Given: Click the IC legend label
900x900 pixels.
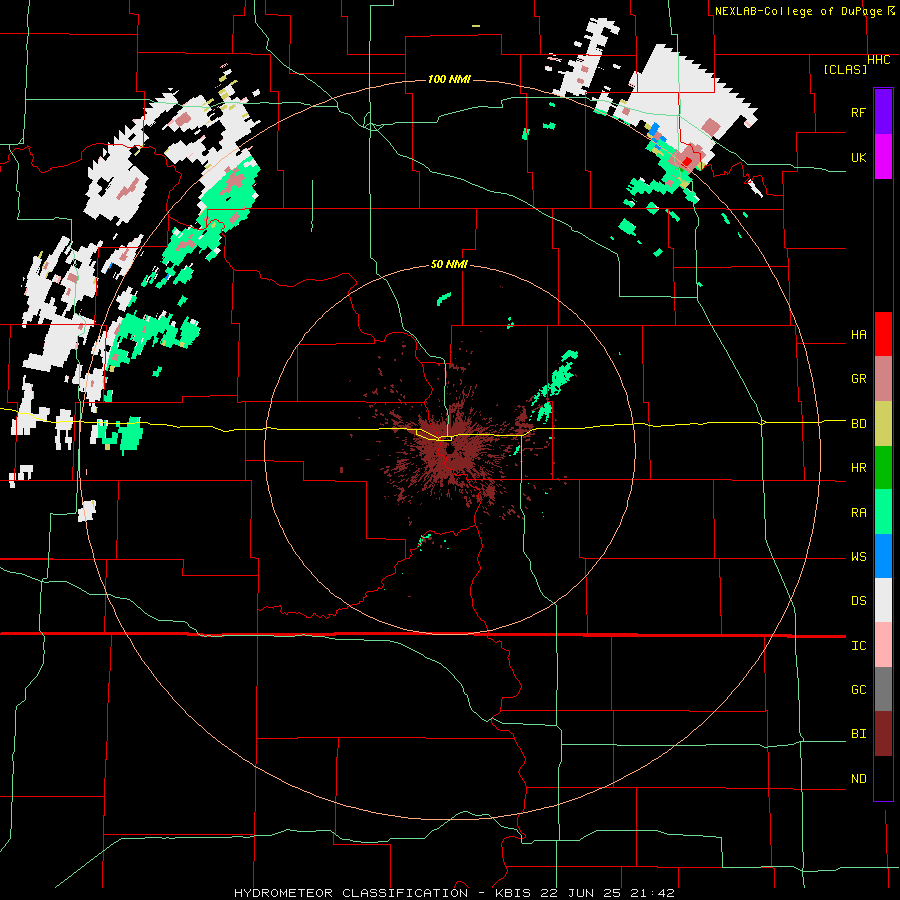Looking at the screenshot, I should click(859, 646).
